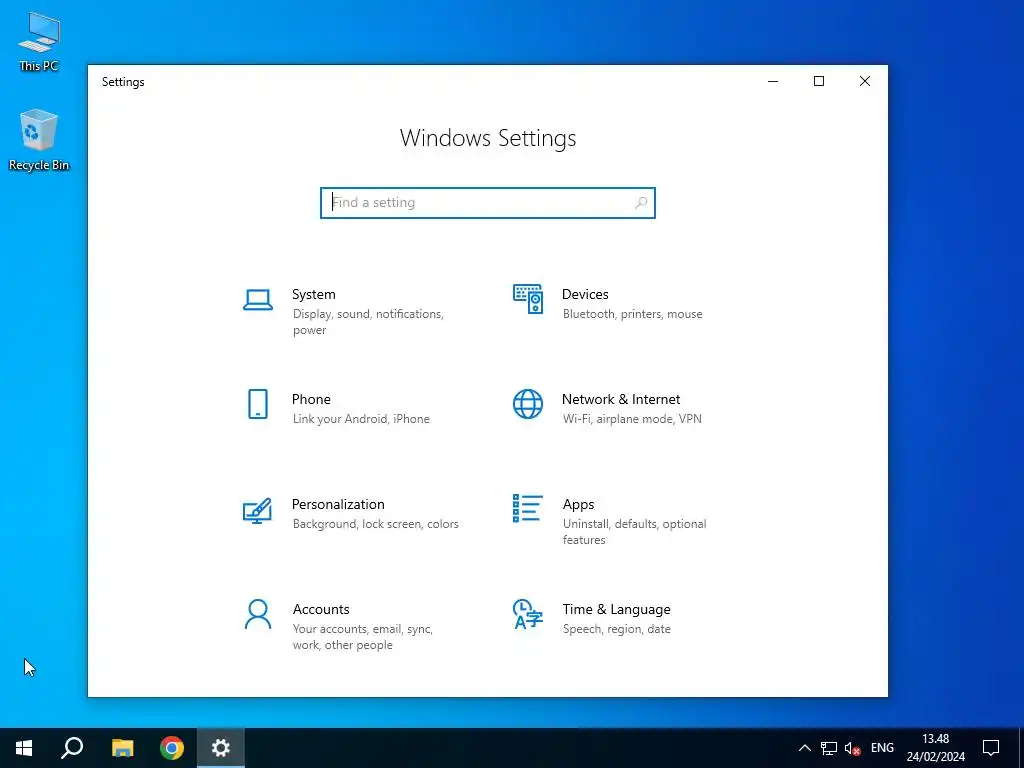Click 'Speech, region, date' description
This screenshot has height=768, width=1024.
pos(616,629)
